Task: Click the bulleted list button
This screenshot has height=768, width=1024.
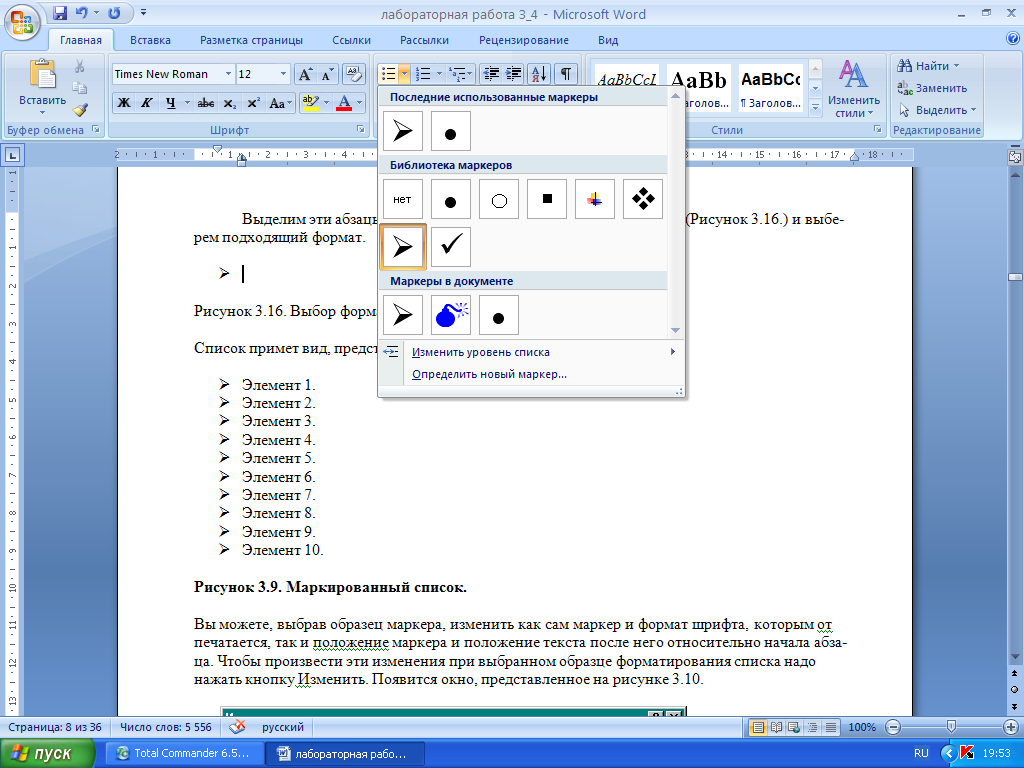Action: tap(389, 74)
